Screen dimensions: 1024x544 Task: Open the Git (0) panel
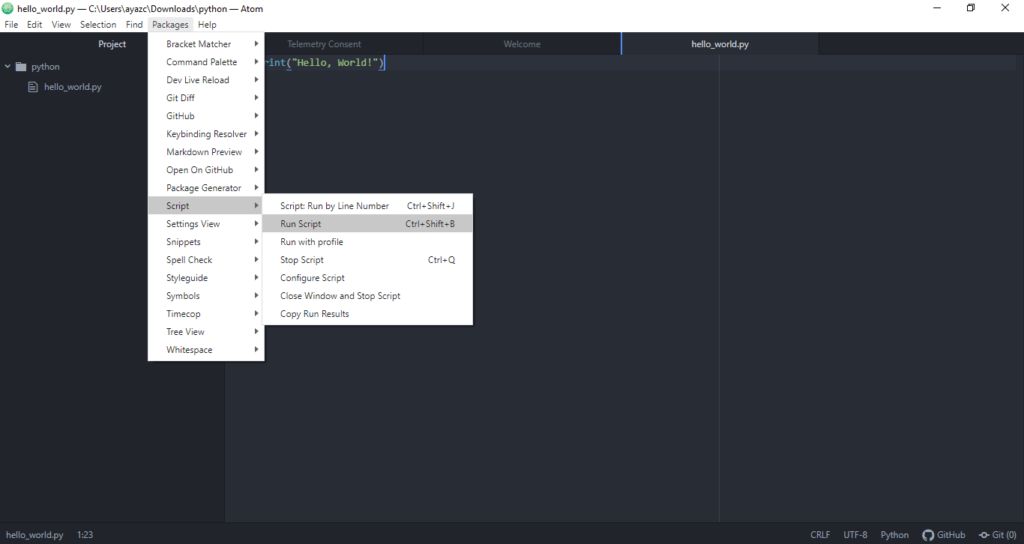[x=997, y=534]
